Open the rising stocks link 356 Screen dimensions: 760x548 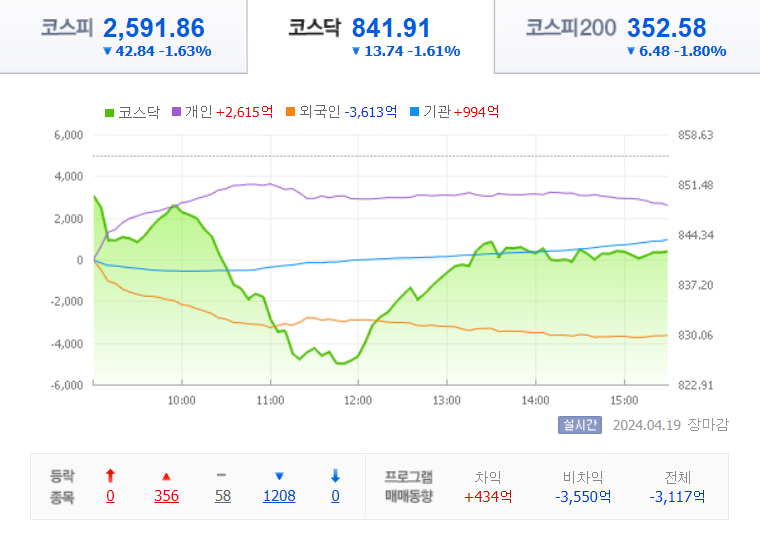pyautogui.click(x=166, y=496)
